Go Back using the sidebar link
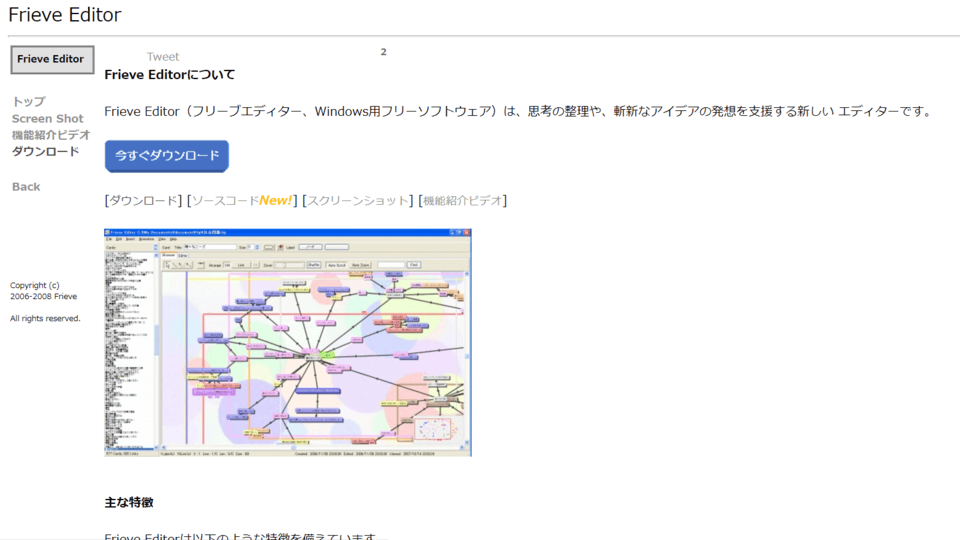 26,187
